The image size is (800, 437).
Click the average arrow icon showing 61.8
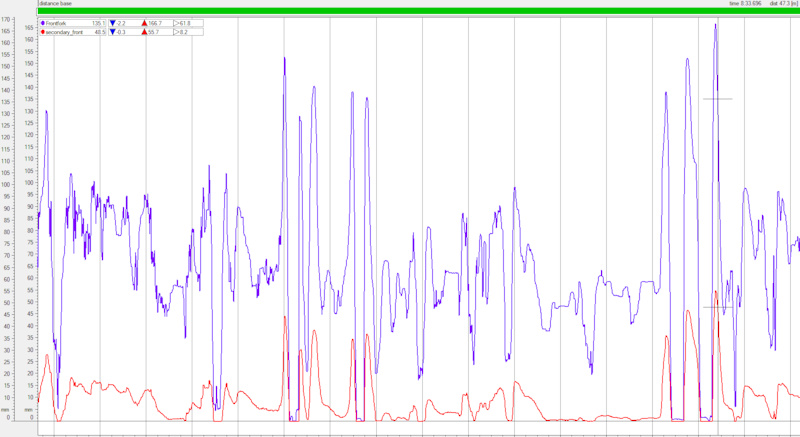pos(177,23)
